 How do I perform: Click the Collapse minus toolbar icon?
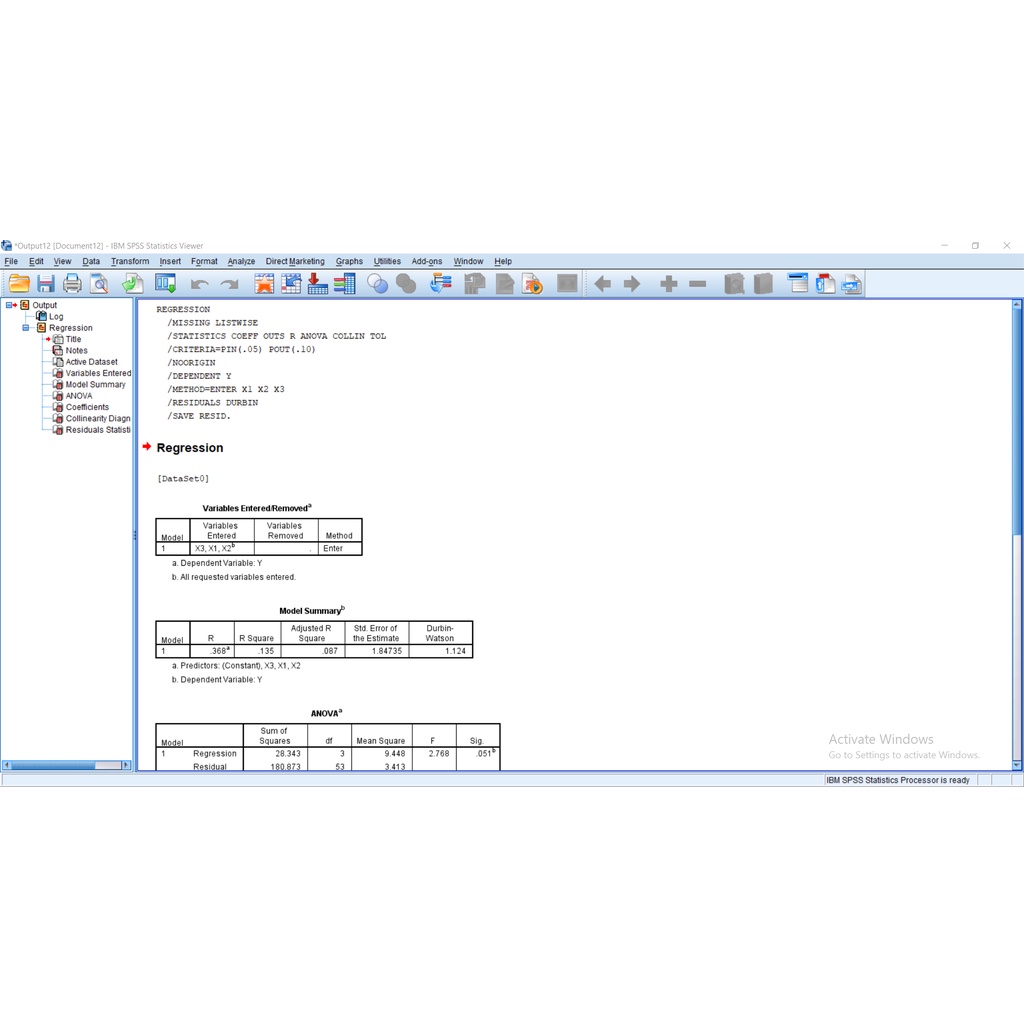point(698,284)
